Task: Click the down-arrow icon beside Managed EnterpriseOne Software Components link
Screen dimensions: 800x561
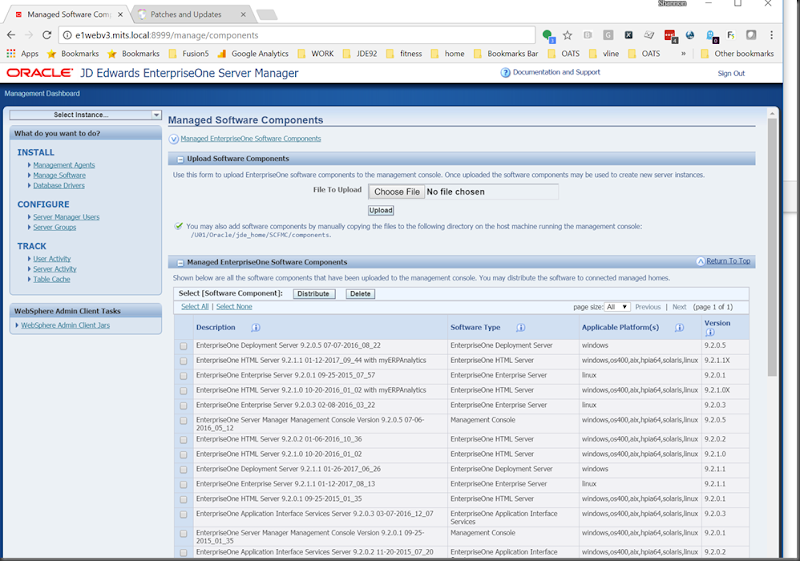Action: click(173, 139)
